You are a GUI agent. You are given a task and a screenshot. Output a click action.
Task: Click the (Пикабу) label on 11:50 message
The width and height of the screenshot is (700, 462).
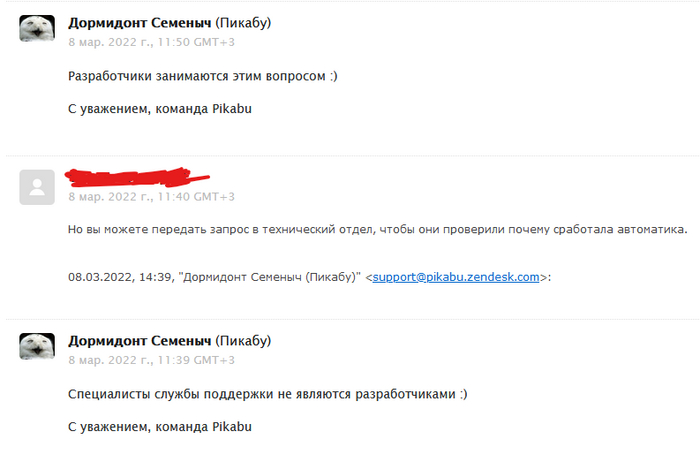(x=240, y=22)
